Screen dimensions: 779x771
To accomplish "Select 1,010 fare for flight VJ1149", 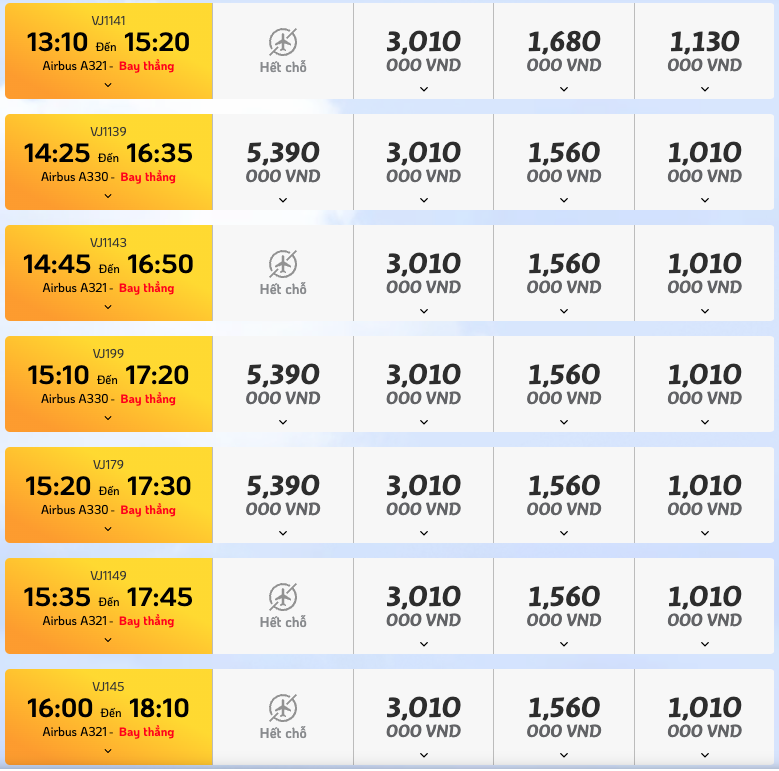I will (x=704, y=606).
